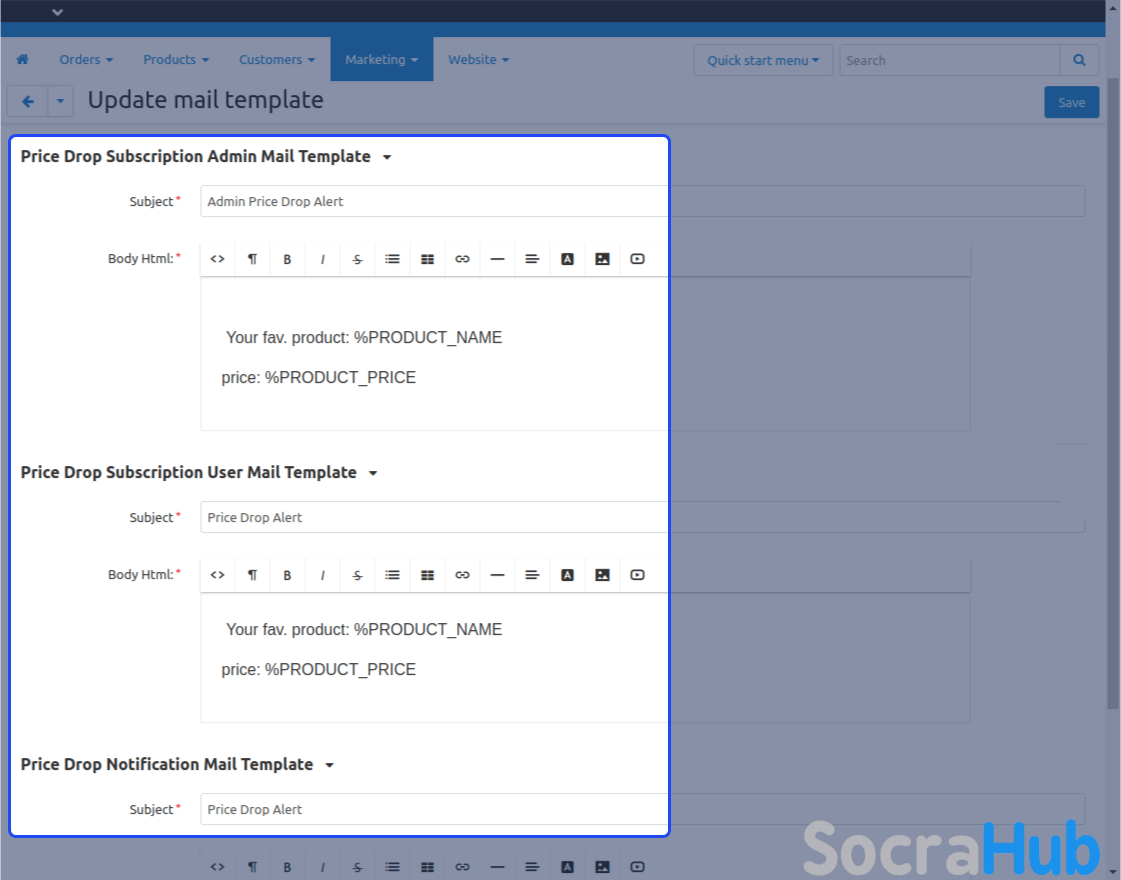Apply strikethrough in User template editor
This screenshot has width=1121, height=880.
click(357, 575)
